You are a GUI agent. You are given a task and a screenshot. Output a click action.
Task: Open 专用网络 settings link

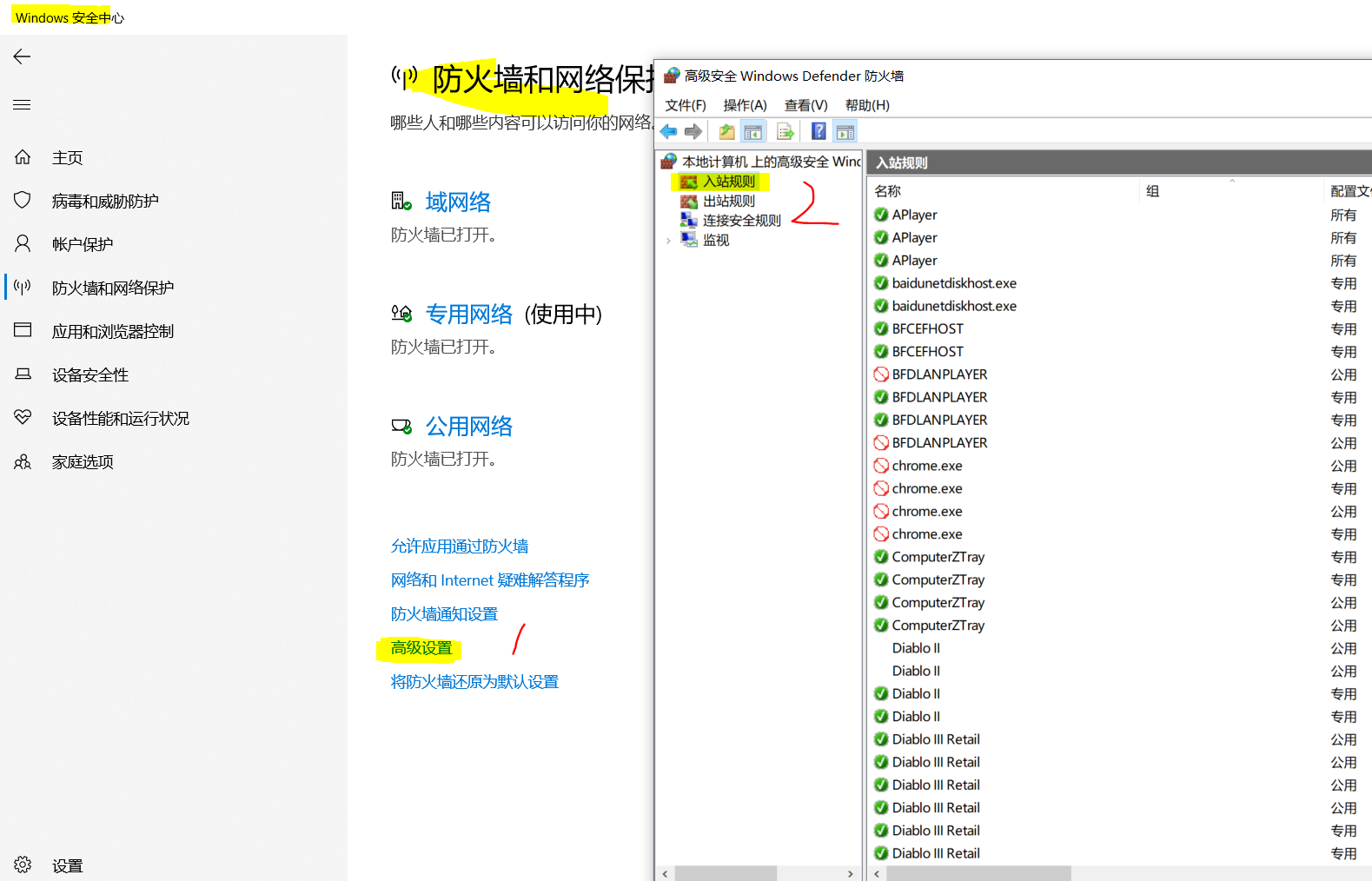point(469,314)
